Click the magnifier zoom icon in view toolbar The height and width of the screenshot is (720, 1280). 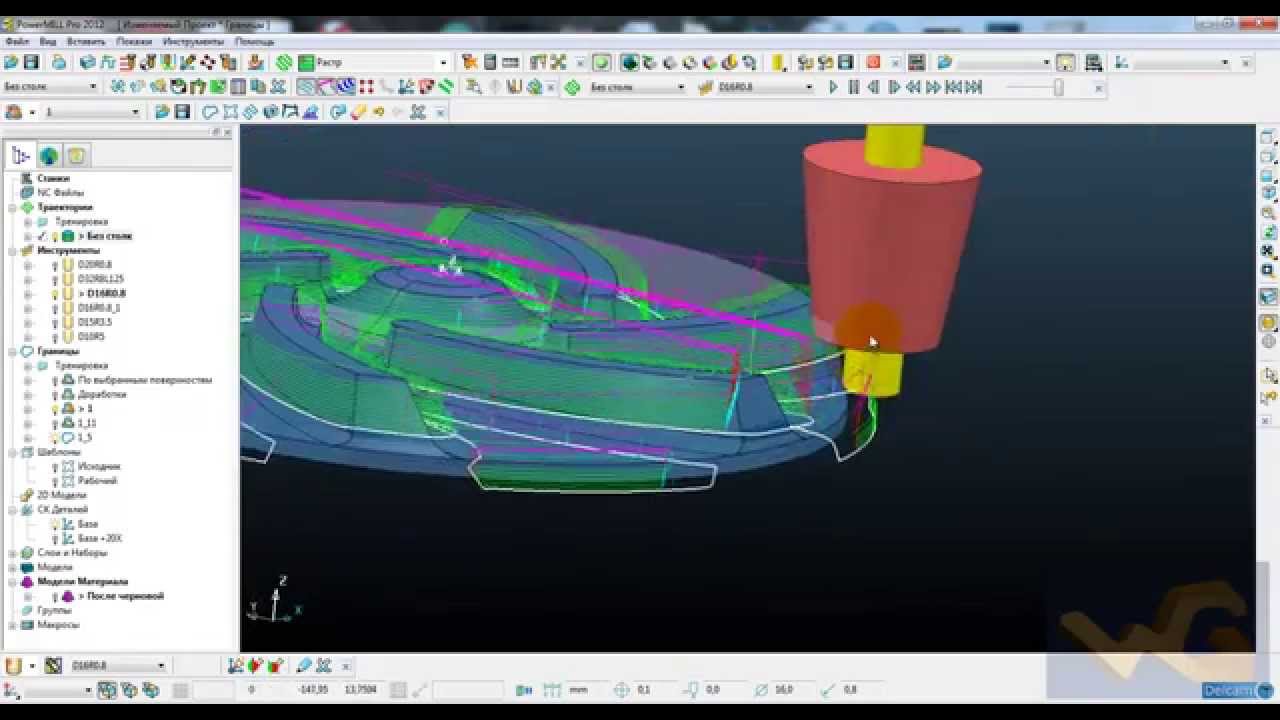coord(1268,213)
